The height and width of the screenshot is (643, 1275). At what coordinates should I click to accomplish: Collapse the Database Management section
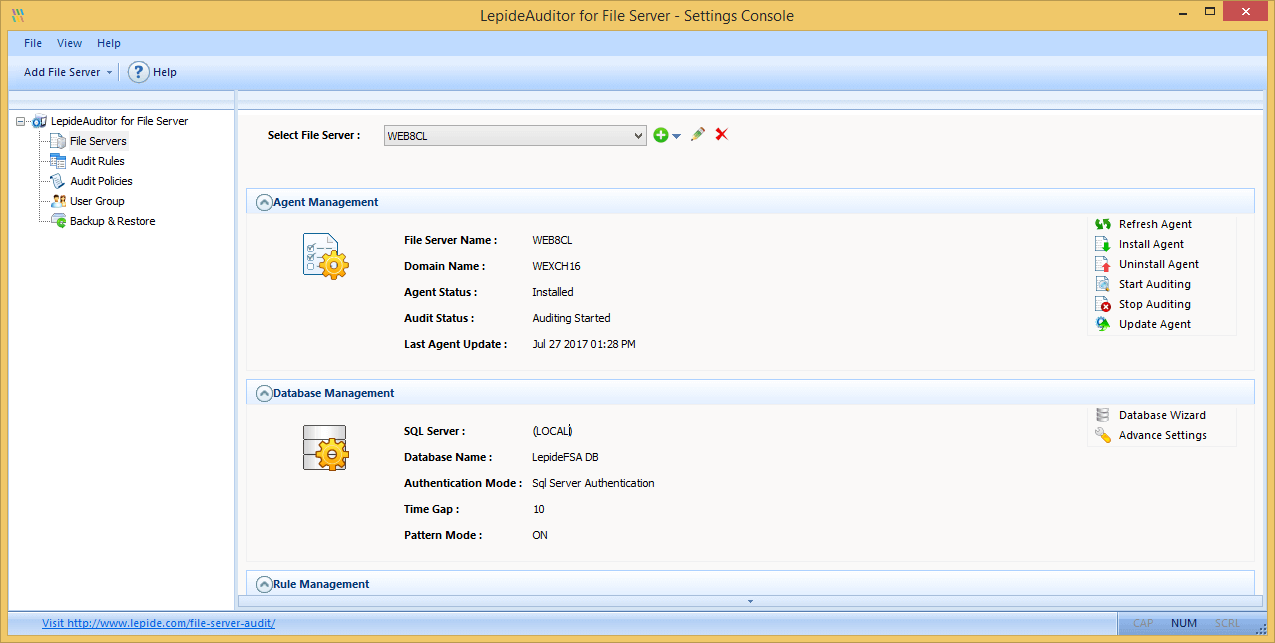coord(264,393)
